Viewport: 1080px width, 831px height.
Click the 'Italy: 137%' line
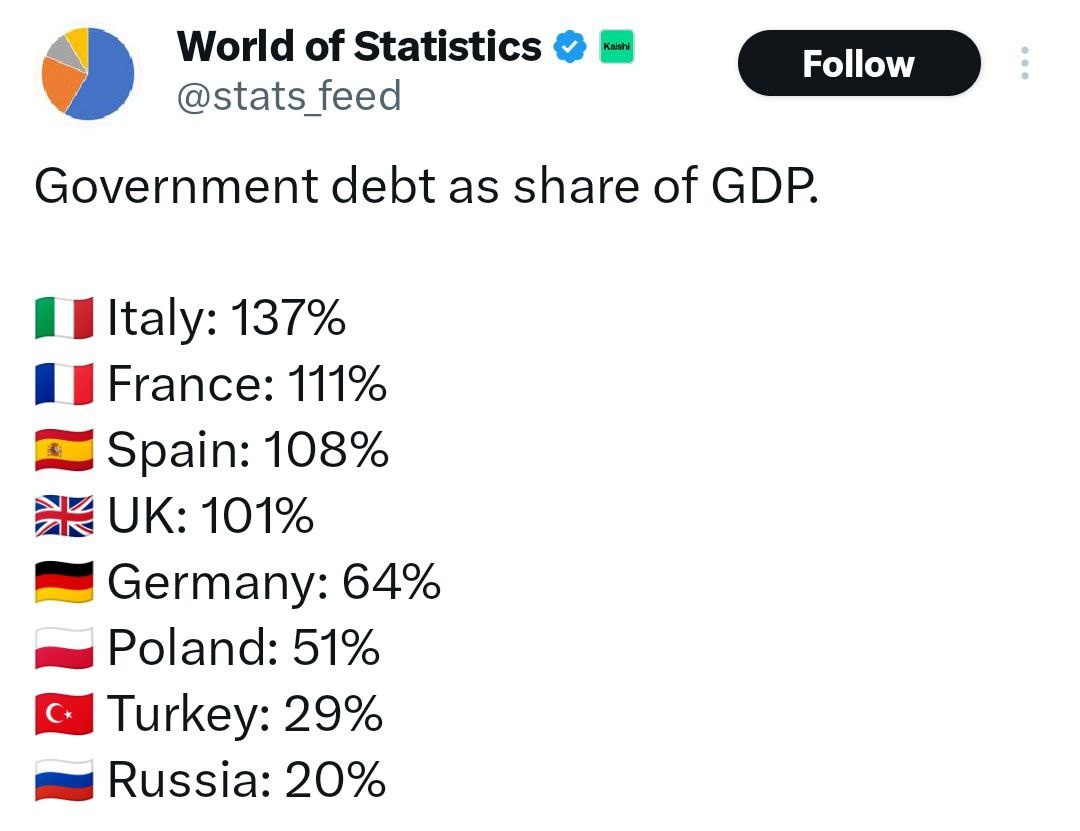(x=226, y=318)
